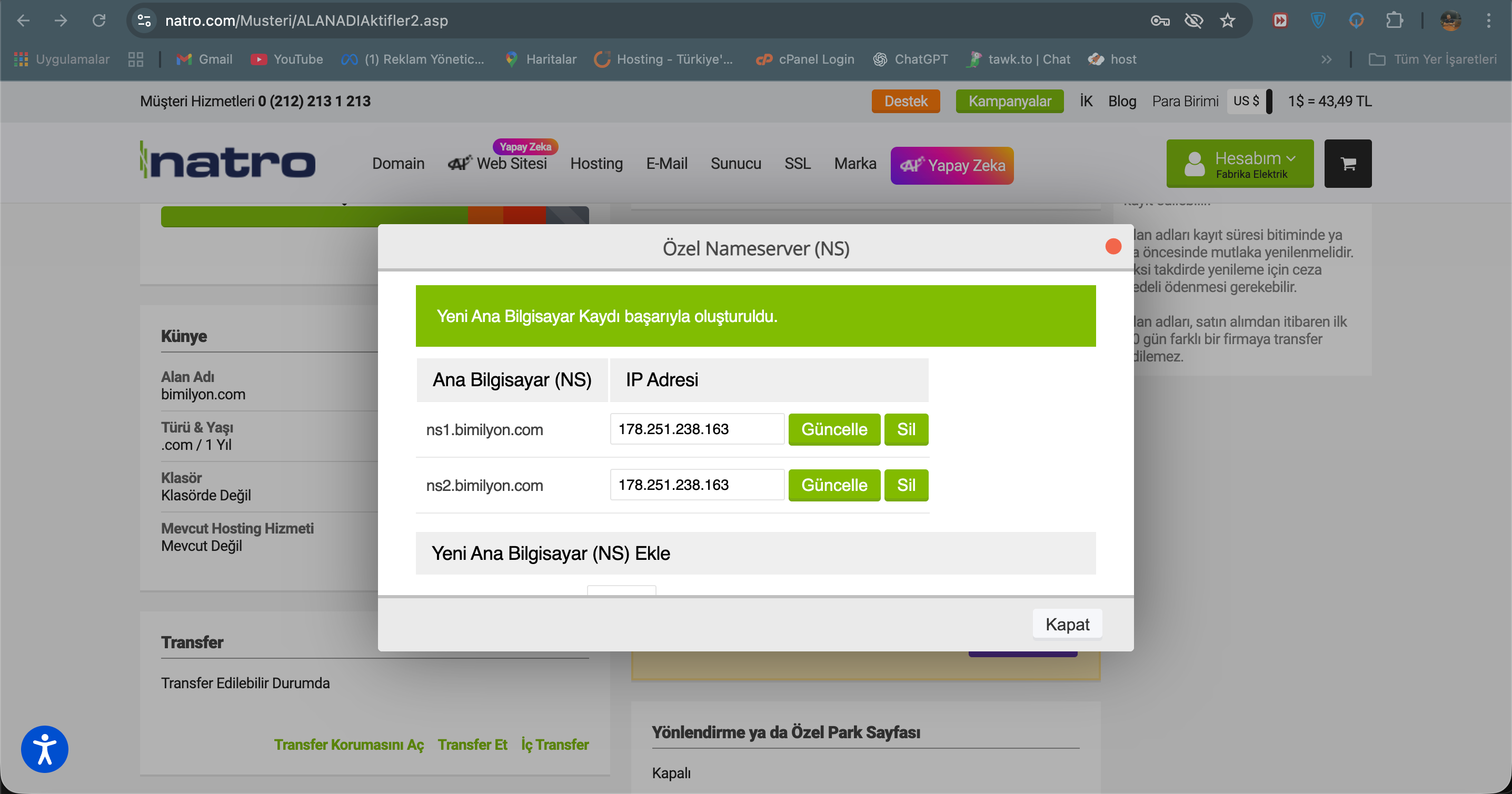Edit the IP address for ns2.bimilyon.com
The height and width of the screenshot is (794, 1512).
tap(697, 484)
